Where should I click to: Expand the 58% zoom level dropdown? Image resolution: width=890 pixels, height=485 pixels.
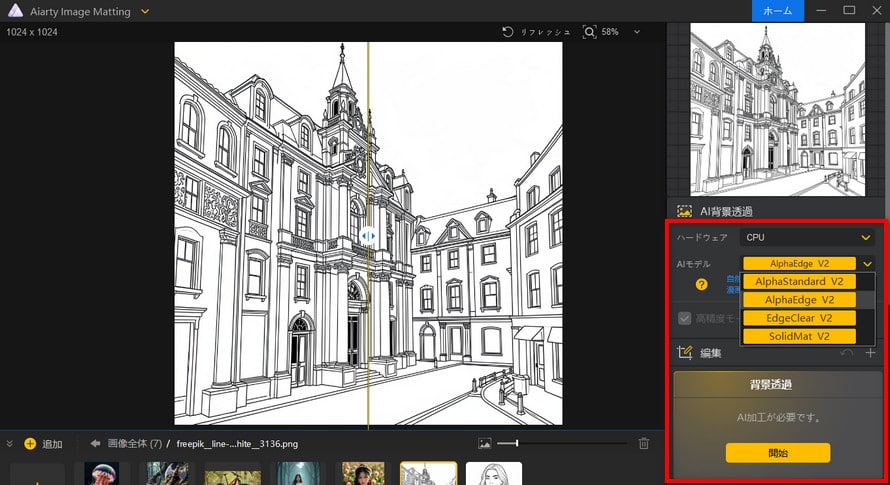tap(636, 32)
